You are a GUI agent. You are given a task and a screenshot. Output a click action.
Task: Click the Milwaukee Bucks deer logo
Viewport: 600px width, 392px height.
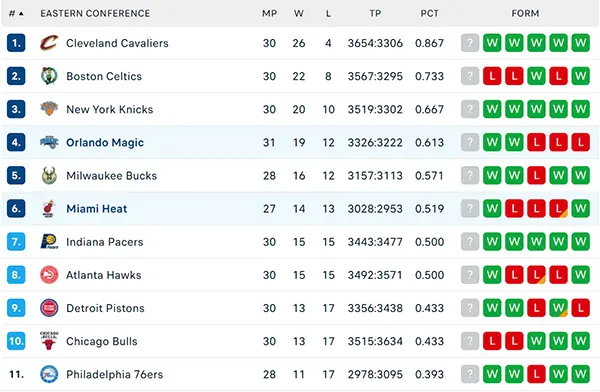coord(49,175)
